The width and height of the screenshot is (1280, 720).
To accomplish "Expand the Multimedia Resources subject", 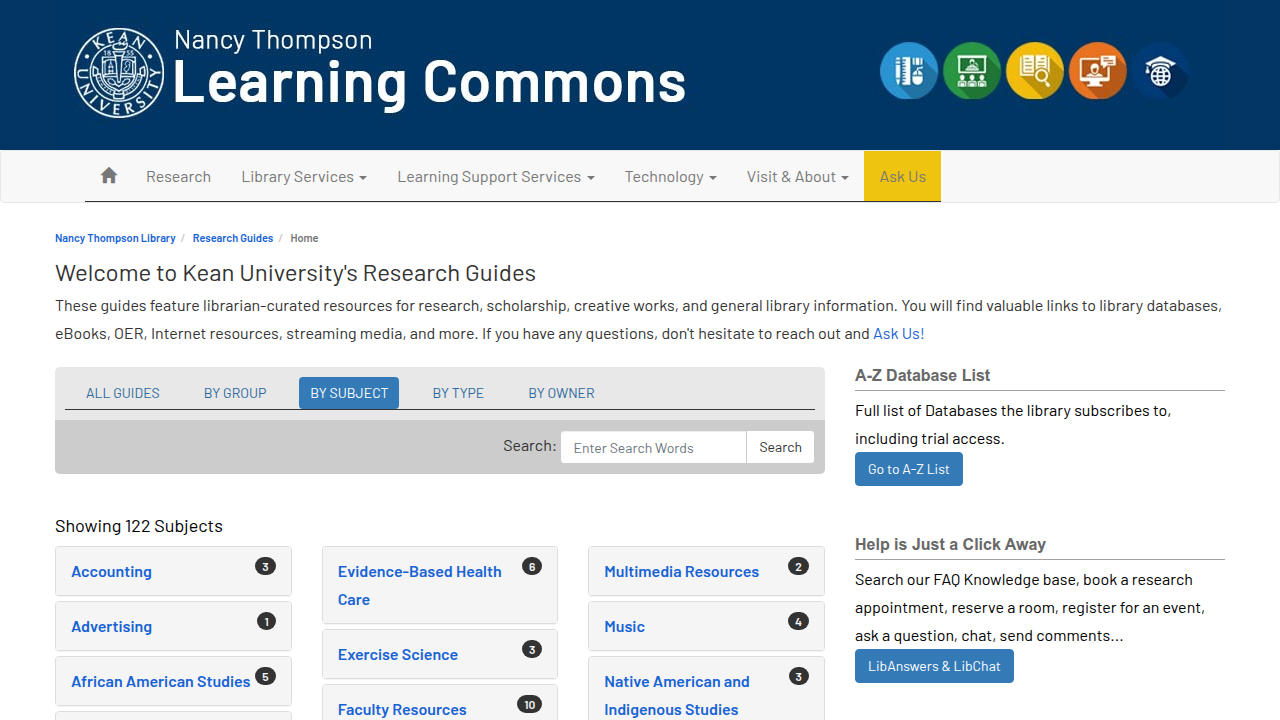I will 706,571.
